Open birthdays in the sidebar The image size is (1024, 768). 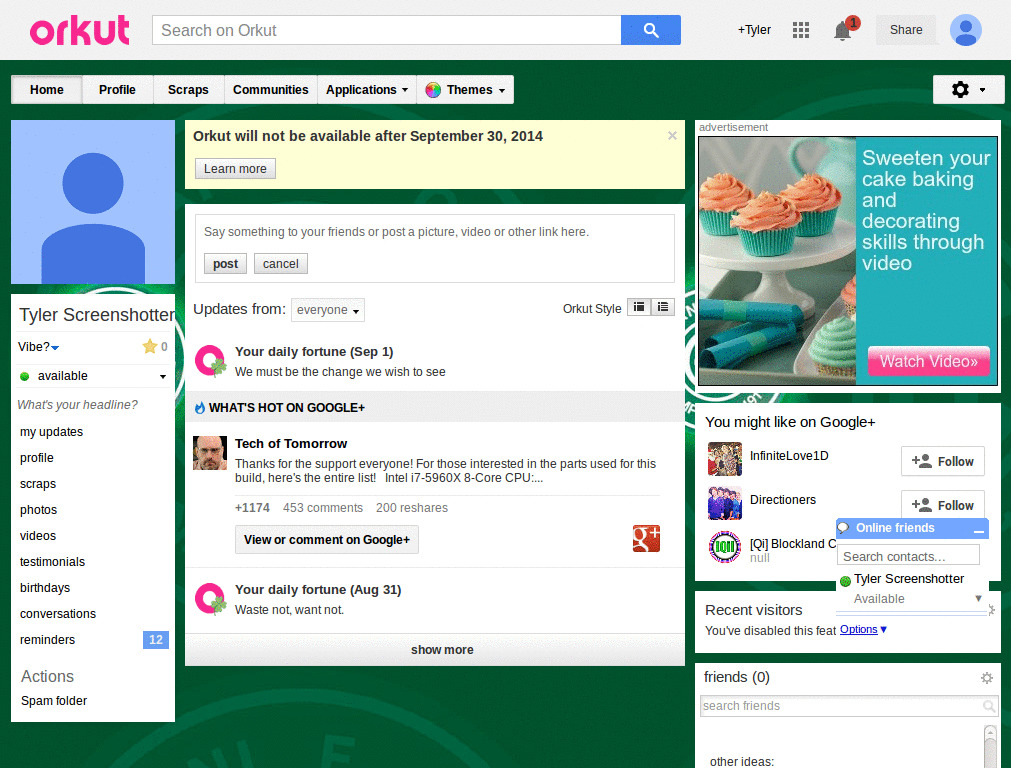pos(45,588)
